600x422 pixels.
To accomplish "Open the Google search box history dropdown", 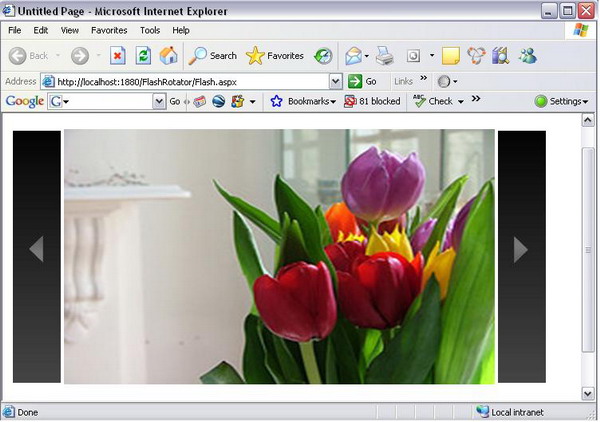I will pyautogui.click(x=159, y=101).
